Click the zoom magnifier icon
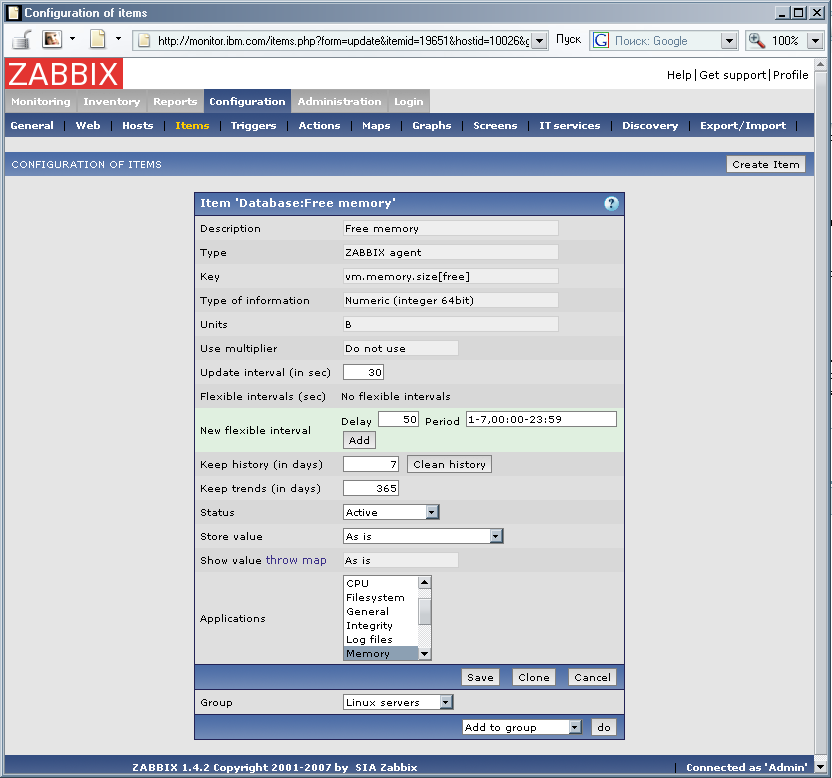Screen dimensions: 832x778 tap(757, 40)
